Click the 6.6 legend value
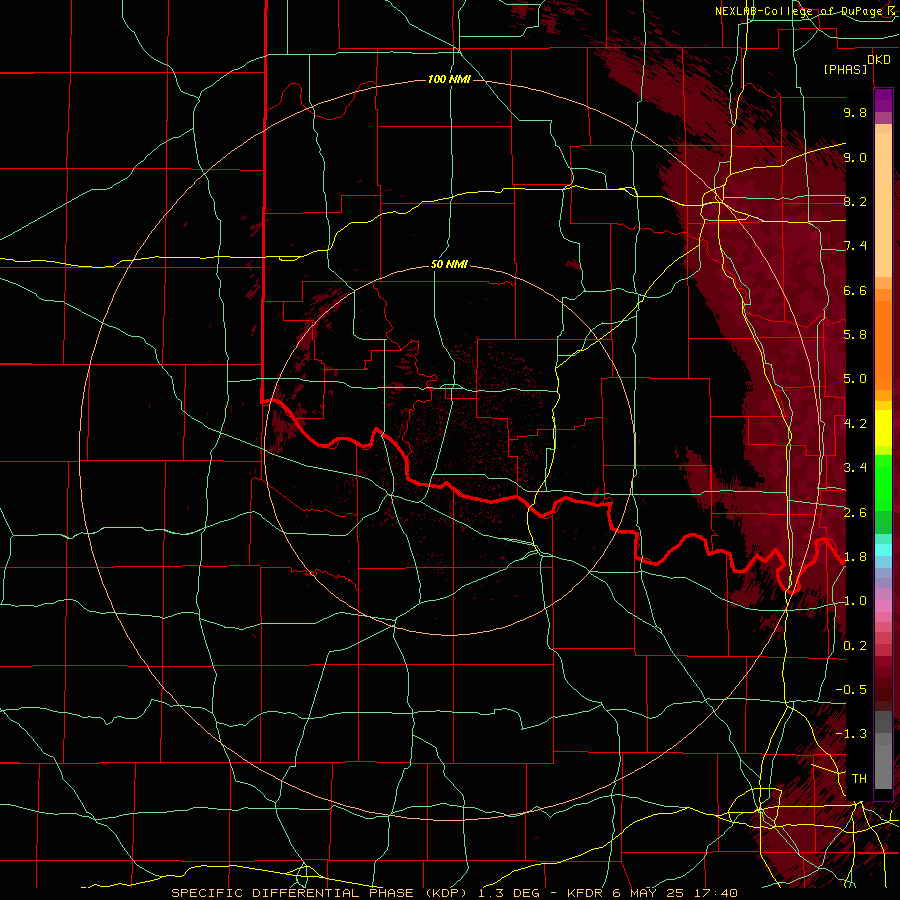Screen dimensions: 900x900 click(855, 290)
